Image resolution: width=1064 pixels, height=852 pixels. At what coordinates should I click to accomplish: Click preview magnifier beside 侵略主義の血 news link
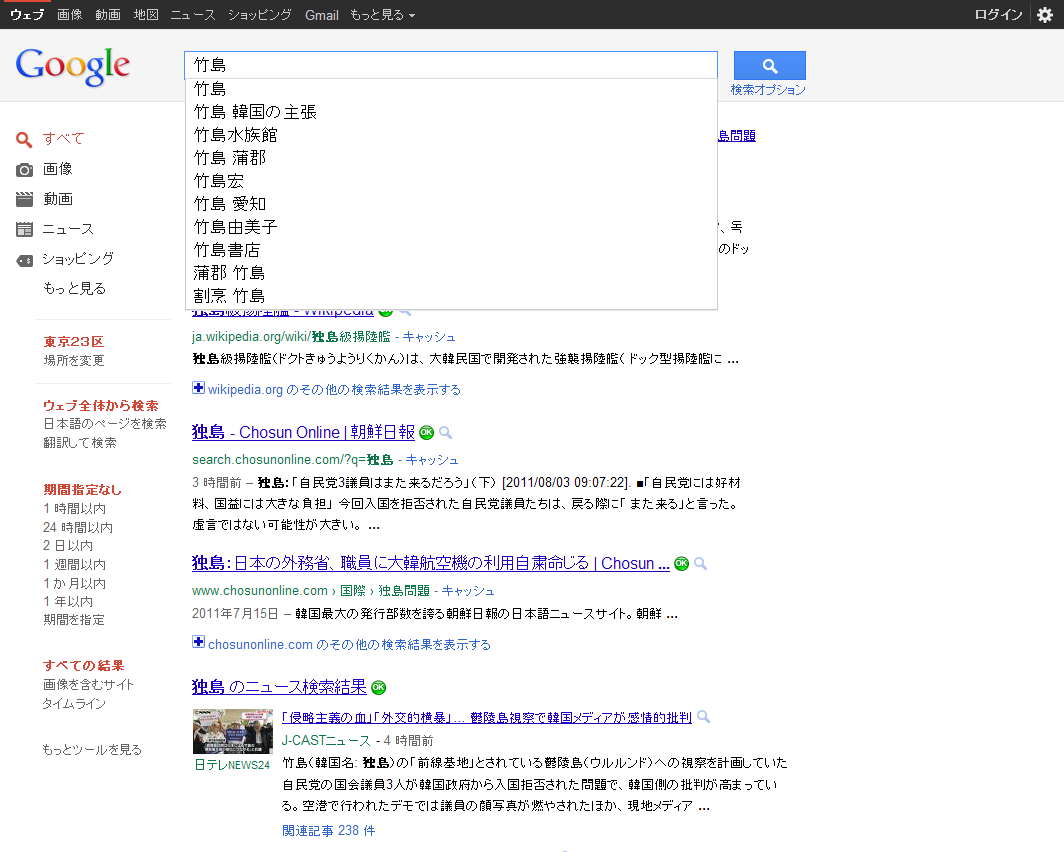704,716
